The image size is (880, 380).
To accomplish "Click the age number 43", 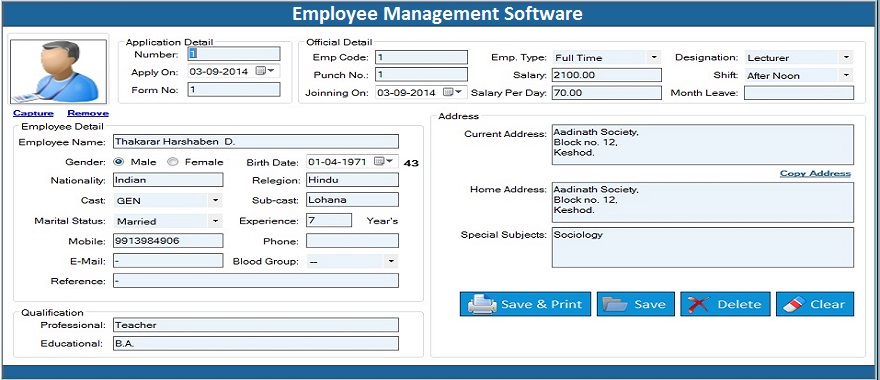I will click(x=411, y=163).
